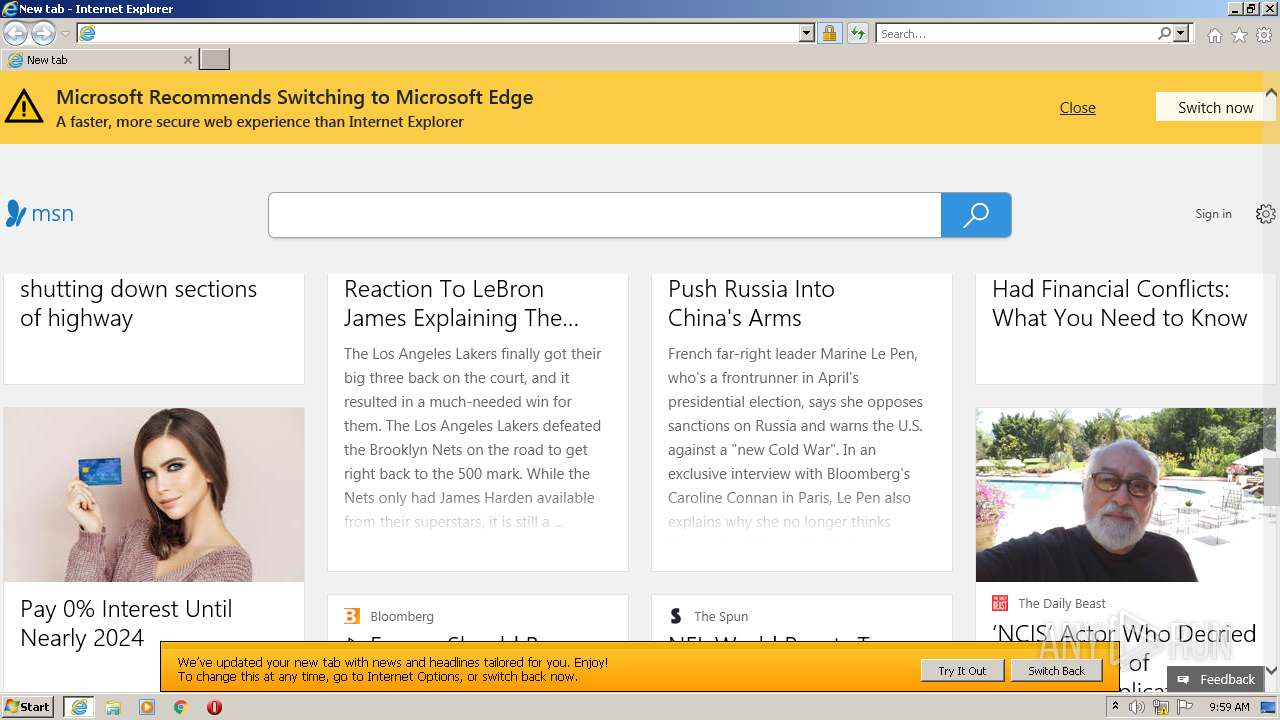Open the recent pages dropdown arrow
The height and width of the screenshot is (720, 1280).
(x=65, y=34)
